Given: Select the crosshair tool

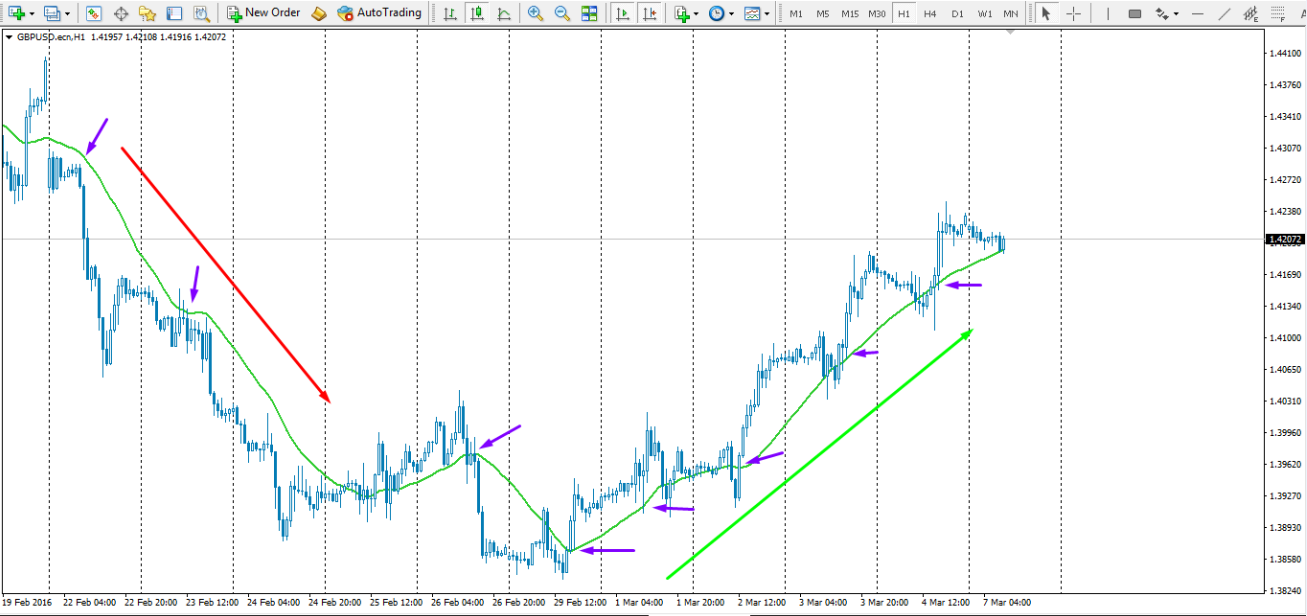Looking at the screenshot, I should [1074, 13].
